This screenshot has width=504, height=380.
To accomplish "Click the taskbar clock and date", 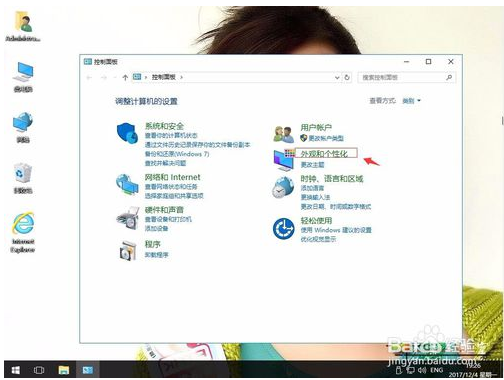I will pyautogui.click(x=472, y=370).
